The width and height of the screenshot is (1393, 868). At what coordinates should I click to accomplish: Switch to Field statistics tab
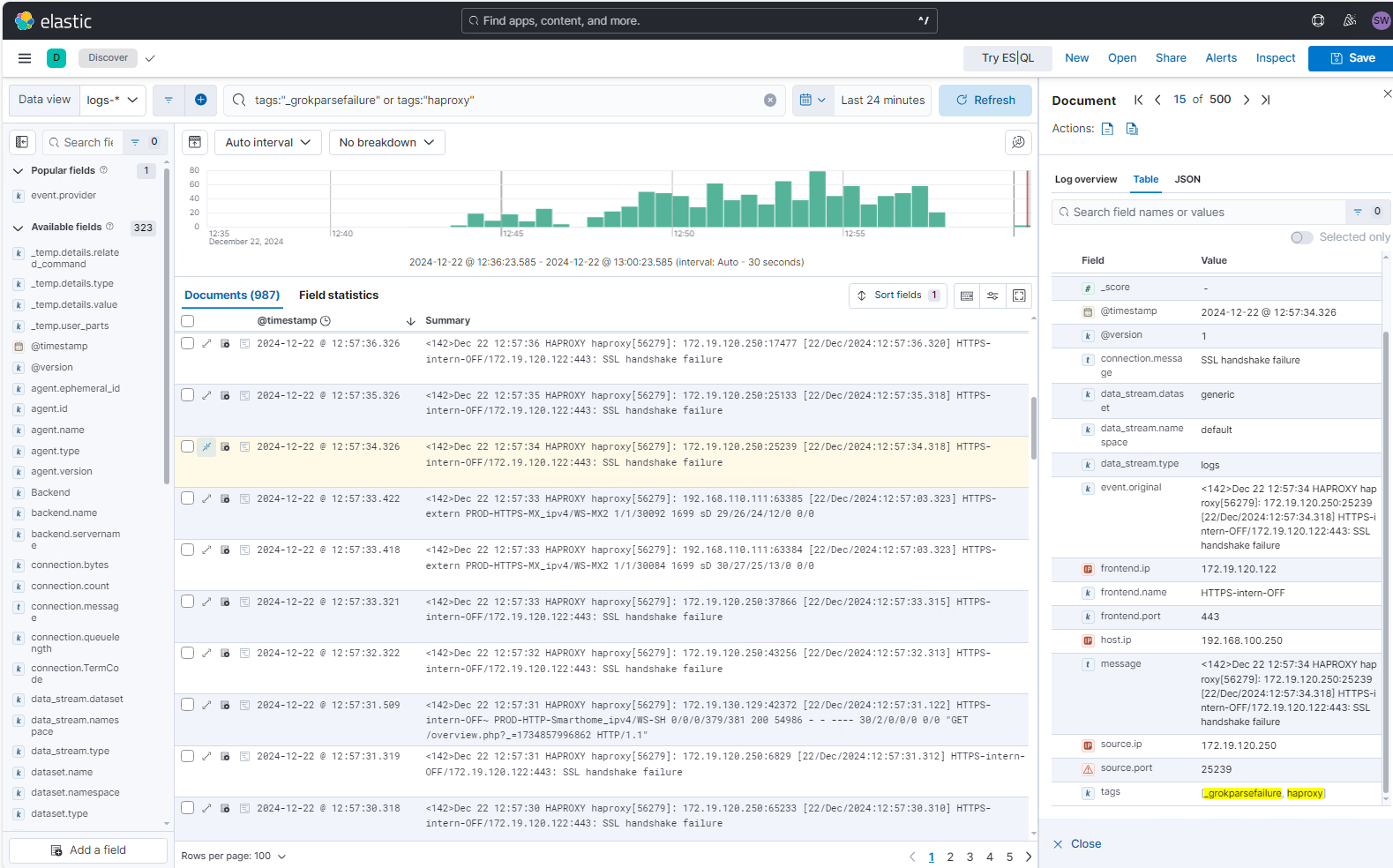[339, 296]
